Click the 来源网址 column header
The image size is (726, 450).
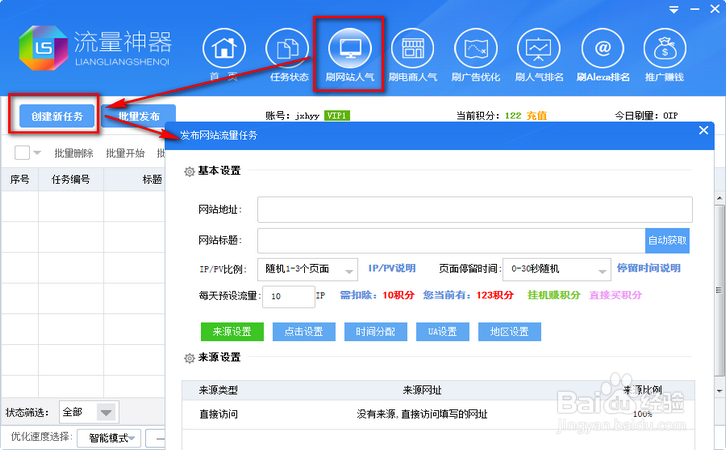click(422, 390)
